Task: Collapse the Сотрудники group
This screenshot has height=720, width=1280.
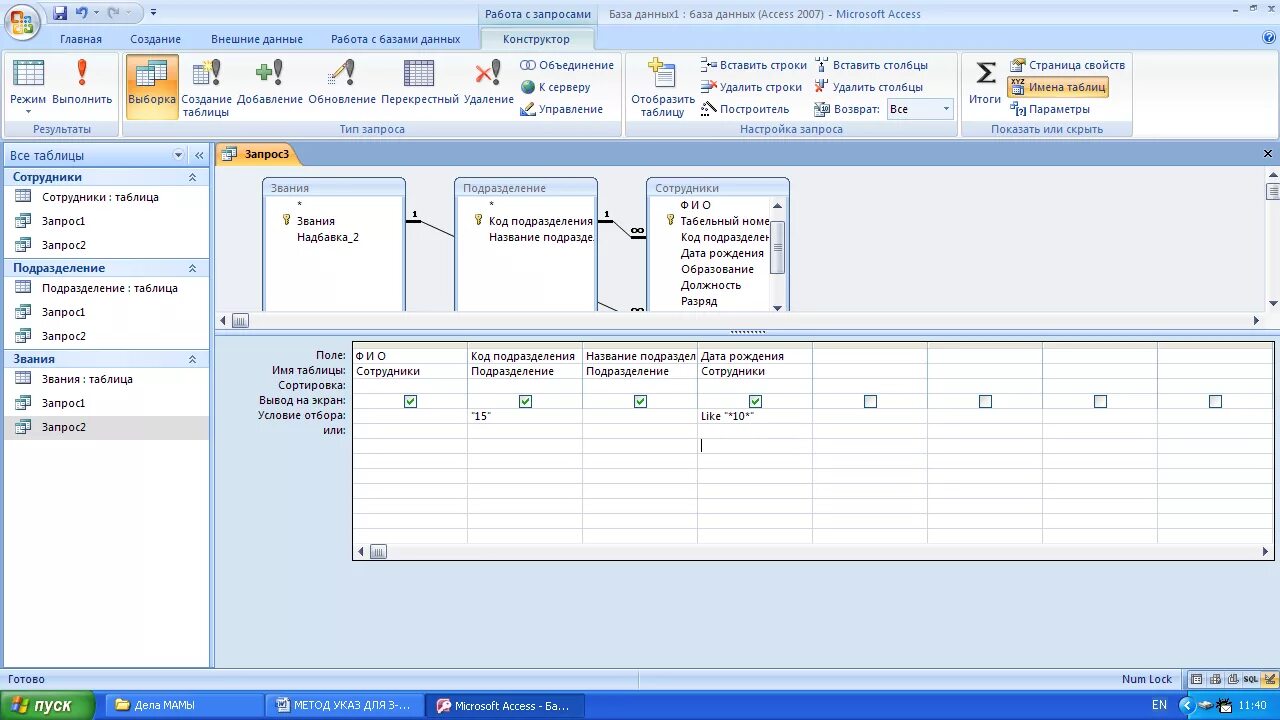Action: pos(192,177)
